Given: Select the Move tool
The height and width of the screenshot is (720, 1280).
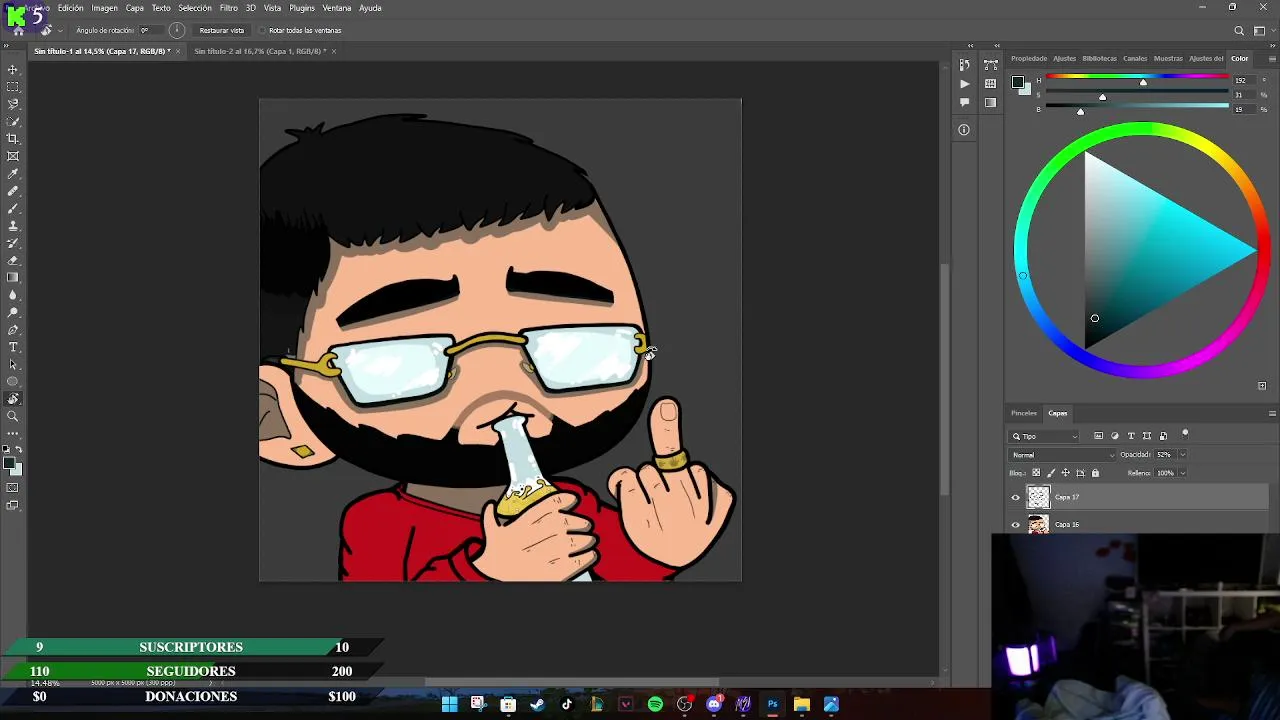Looking at the screenshot, I should pyautogui.click(x=13, y=69).
